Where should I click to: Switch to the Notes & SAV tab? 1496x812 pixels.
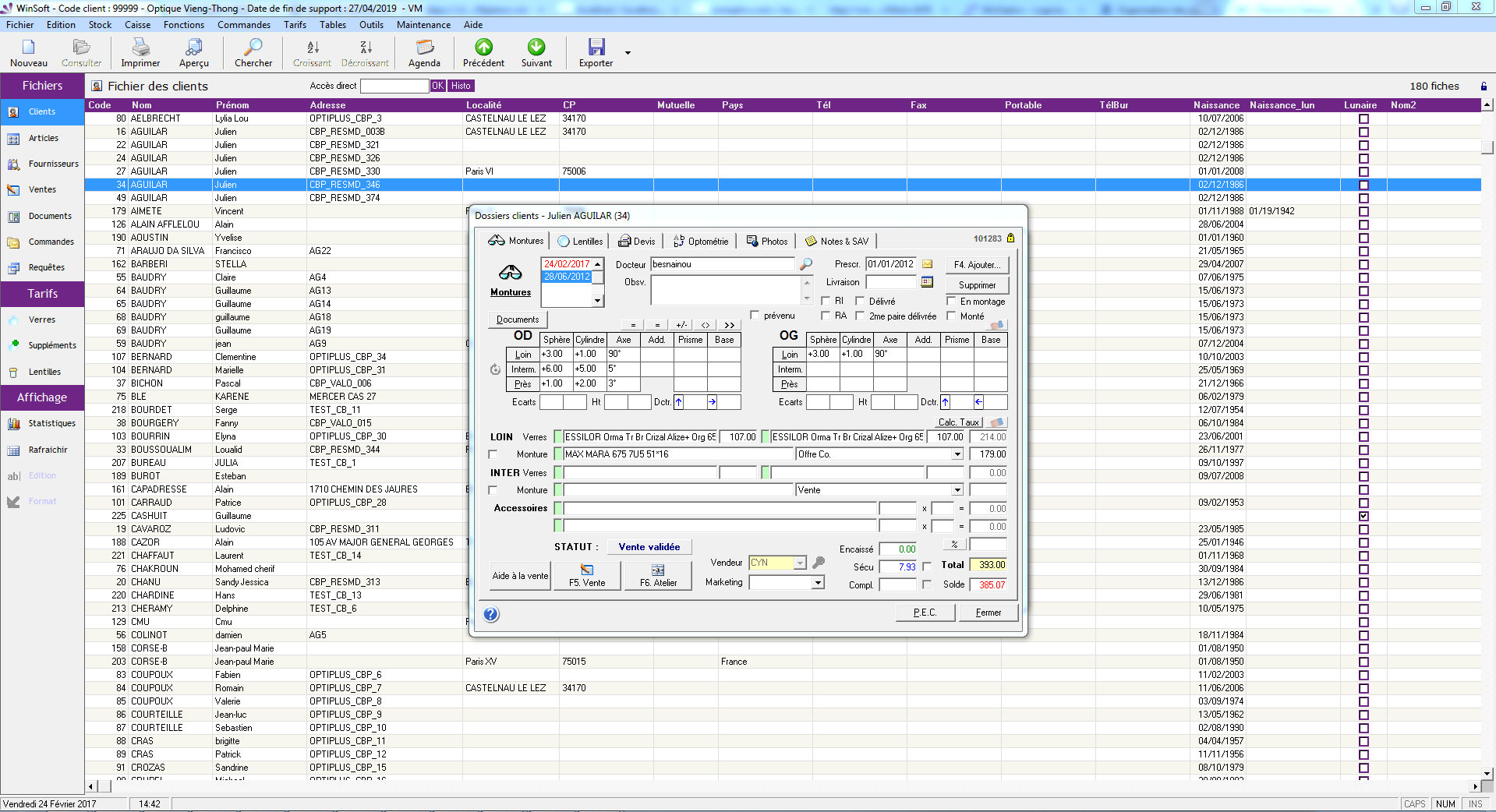coord(837,242)
